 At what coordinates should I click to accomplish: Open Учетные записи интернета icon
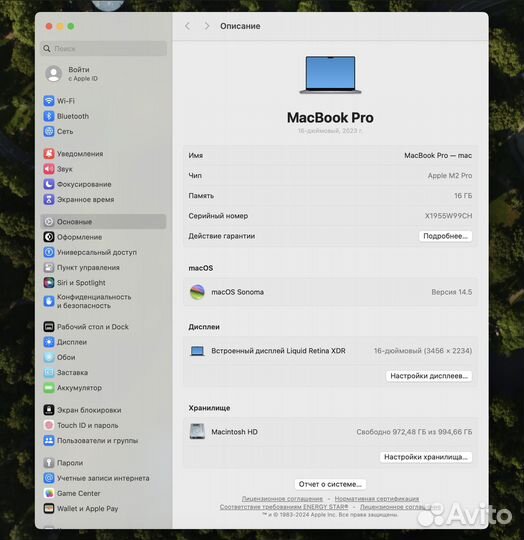pos(49,478)
